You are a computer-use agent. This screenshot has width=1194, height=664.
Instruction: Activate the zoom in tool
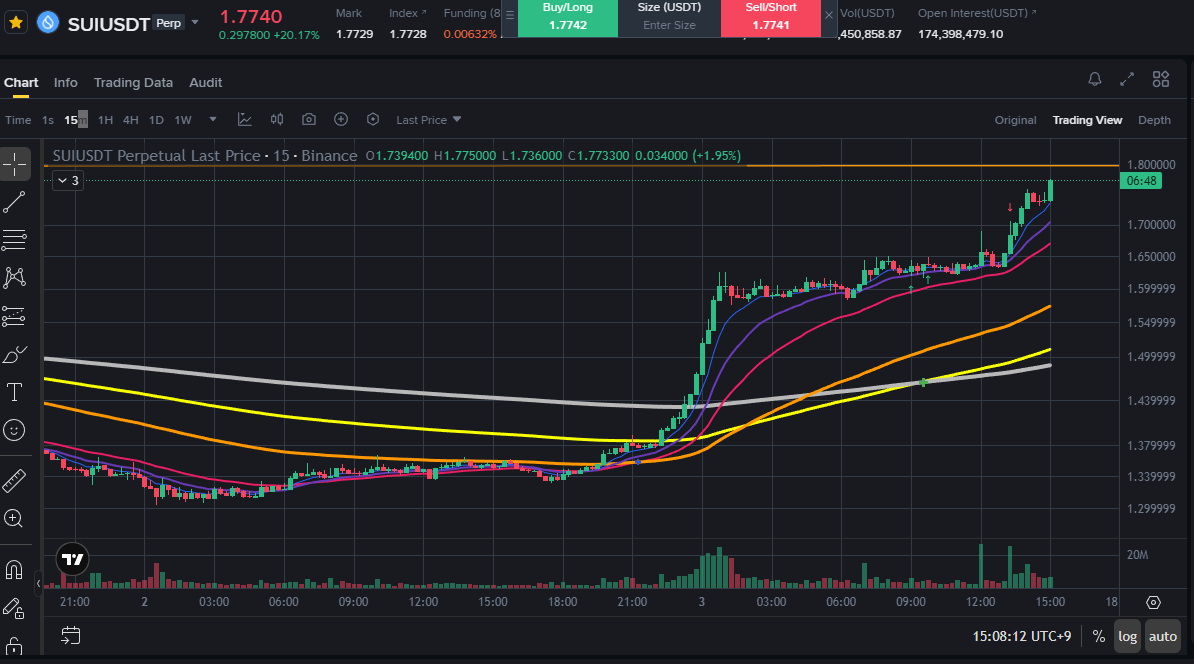pos(14,519)
